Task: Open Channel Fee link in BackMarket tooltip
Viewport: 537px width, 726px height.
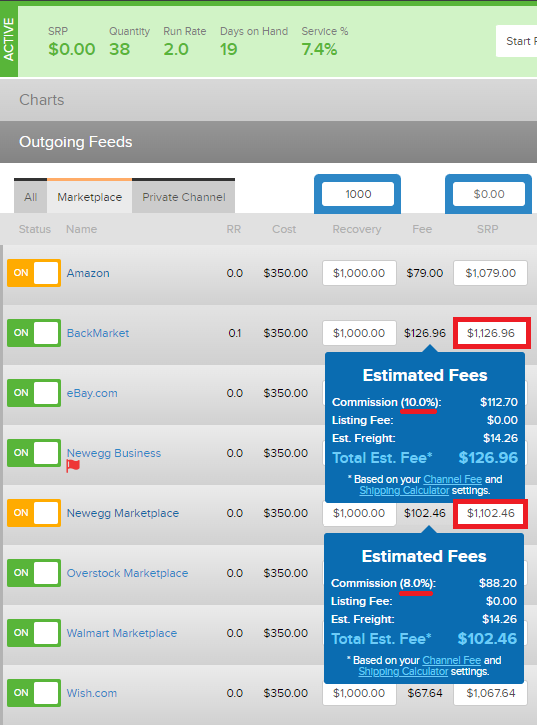Action: 452,479
